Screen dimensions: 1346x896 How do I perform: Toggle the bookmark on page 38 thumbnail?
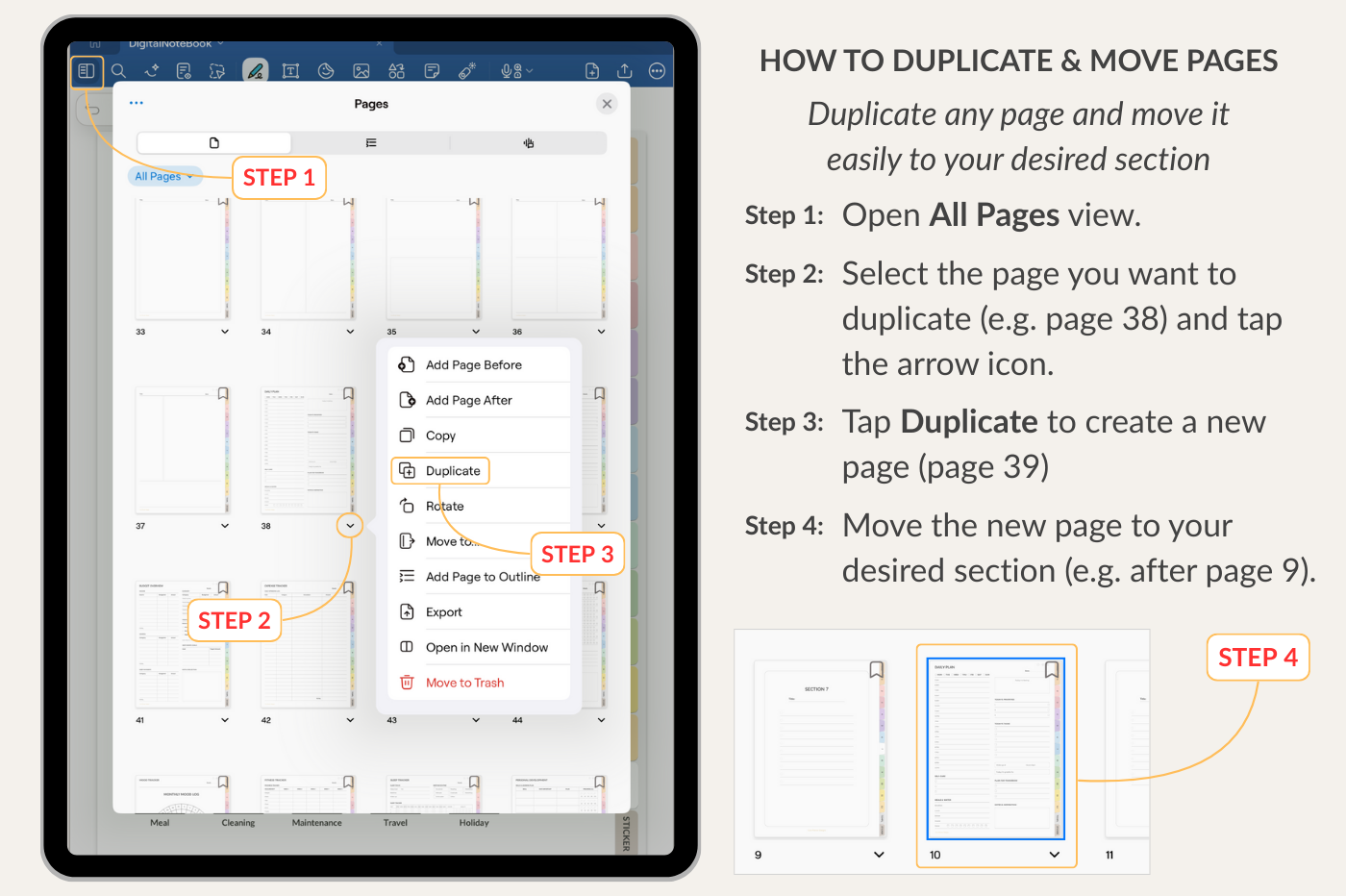tap(348, 394)
